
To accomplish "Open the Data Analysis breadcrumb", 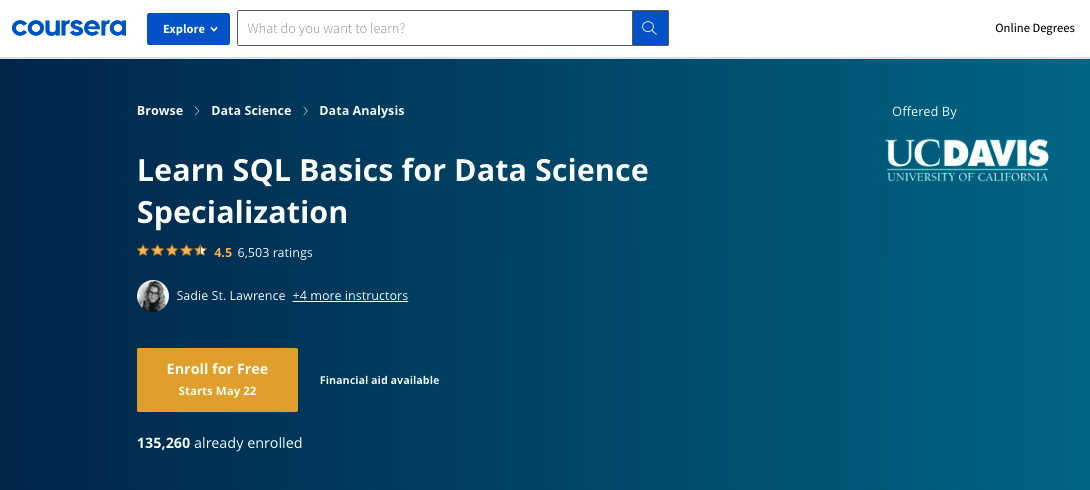I will tap(361, 111).
